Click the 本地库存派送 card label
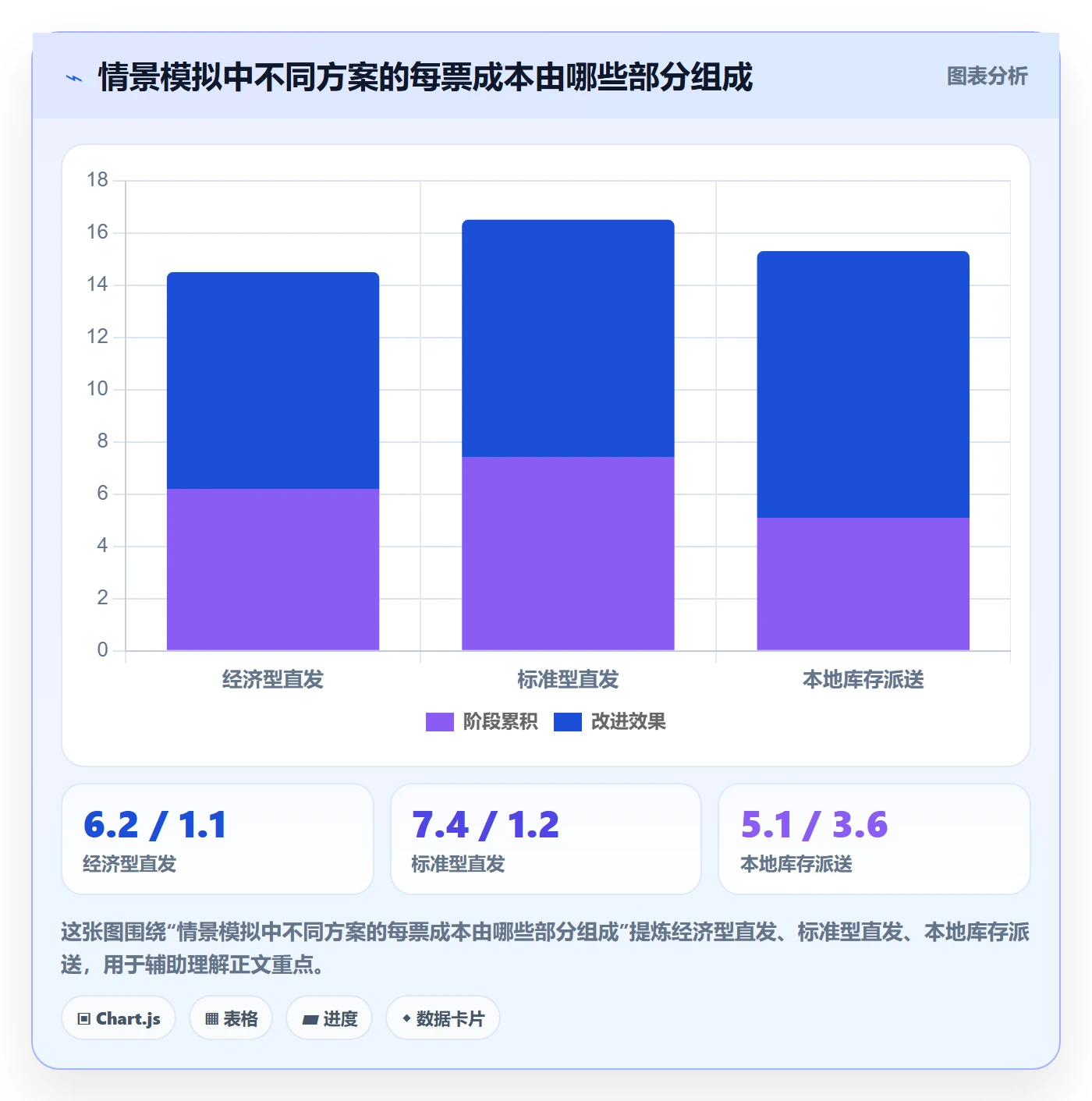The width and height of the screenshot is (1092, 1101). (796, 864)
